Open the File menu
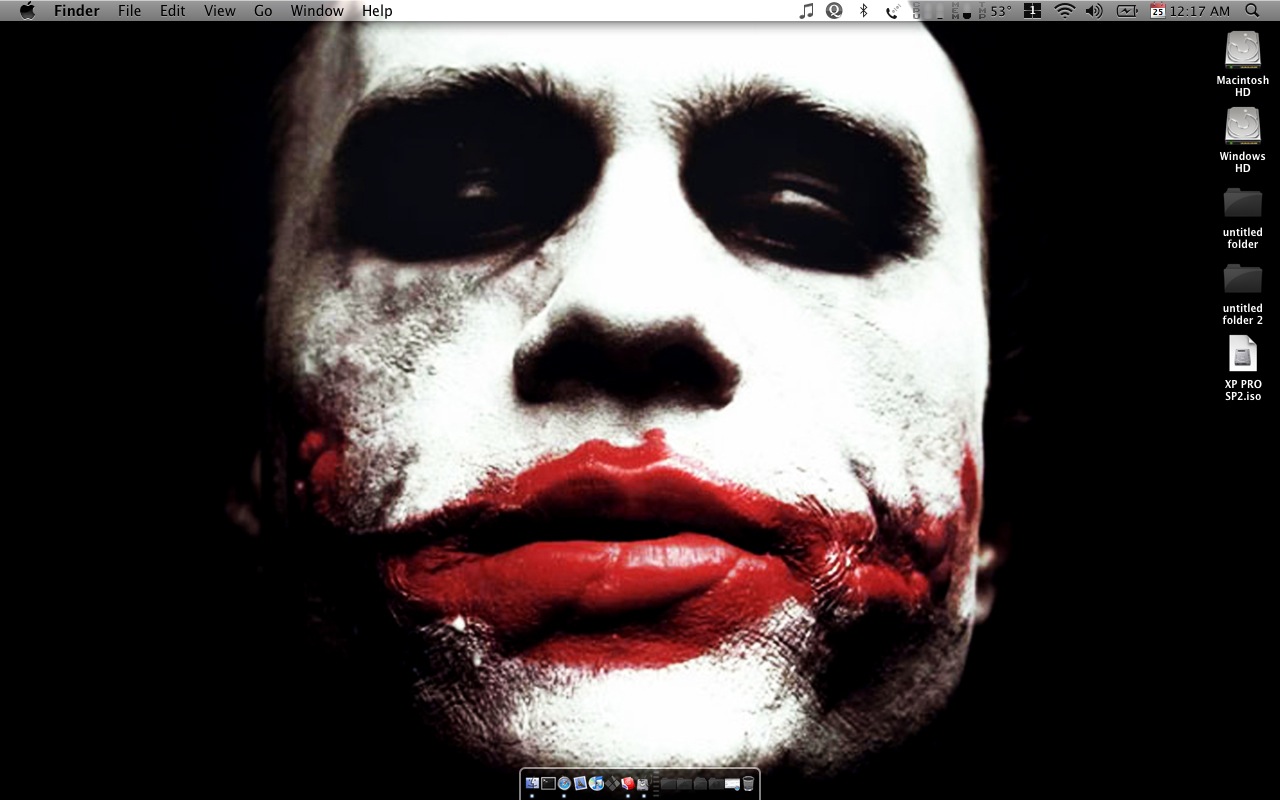Image resolution: width=1280 pixels, height=800 pixels. (x=129, y=11)
